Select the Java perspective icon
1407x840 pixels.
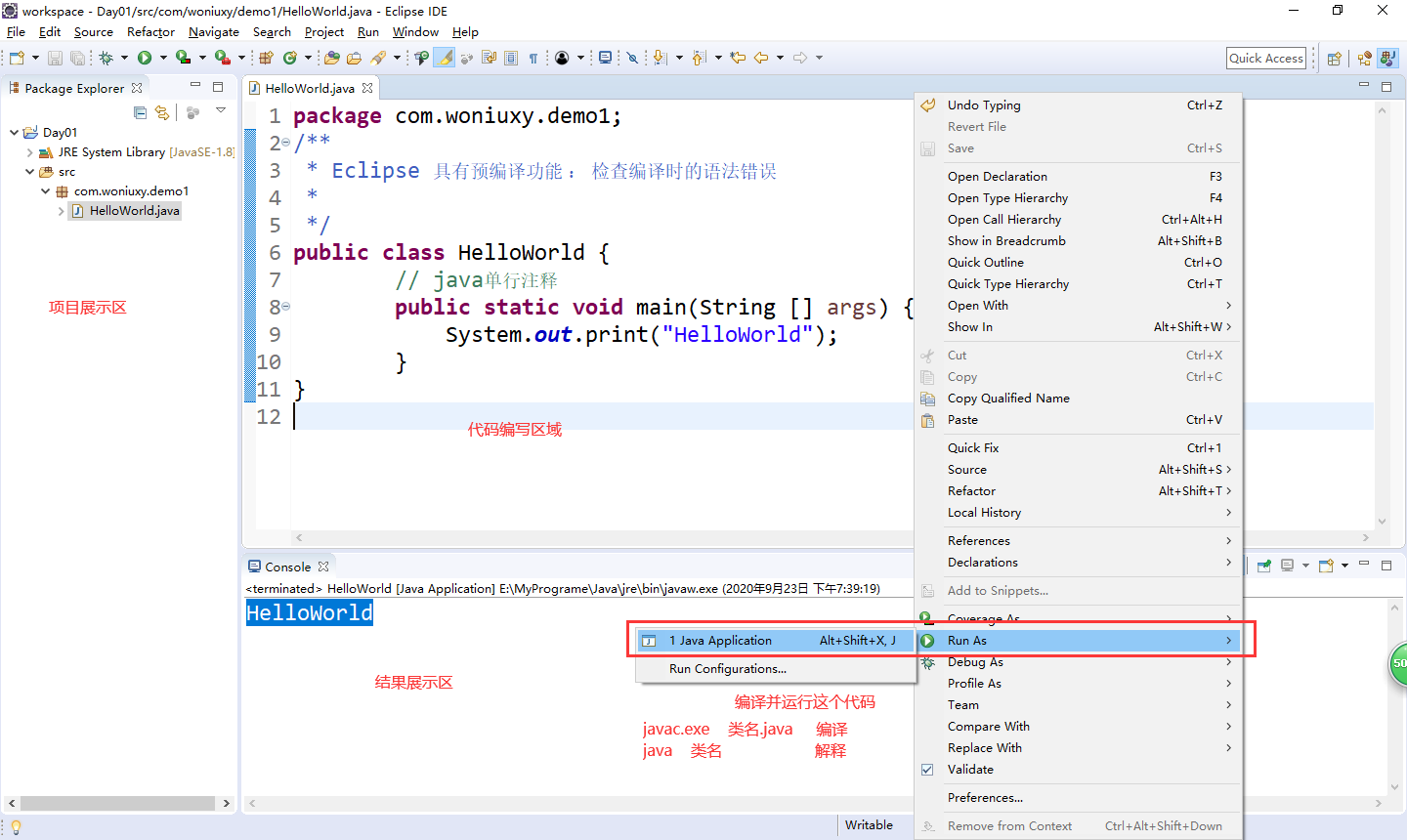[x=1387, y=59]
